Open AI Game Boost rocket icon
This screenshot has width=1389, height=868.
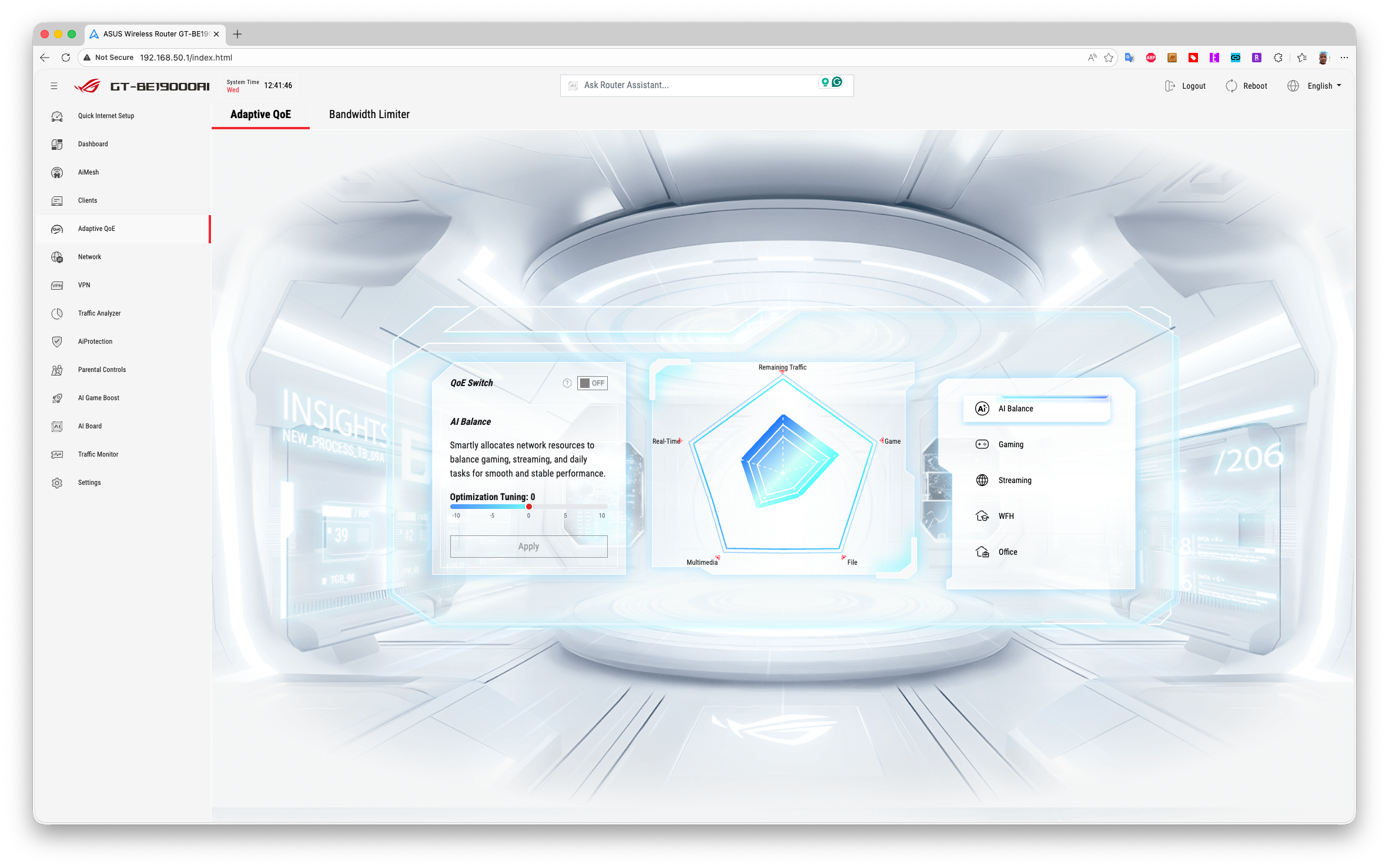(57, 398)
